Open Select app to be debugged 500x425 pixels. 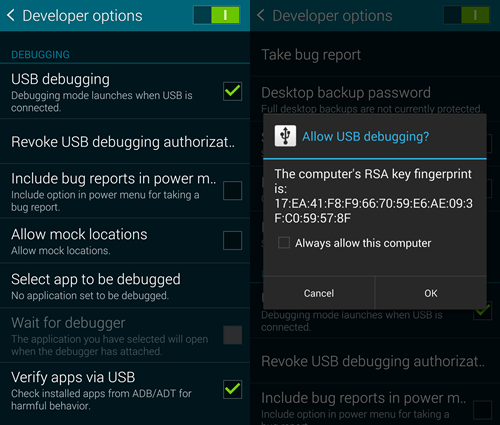(x=125, y=286)
